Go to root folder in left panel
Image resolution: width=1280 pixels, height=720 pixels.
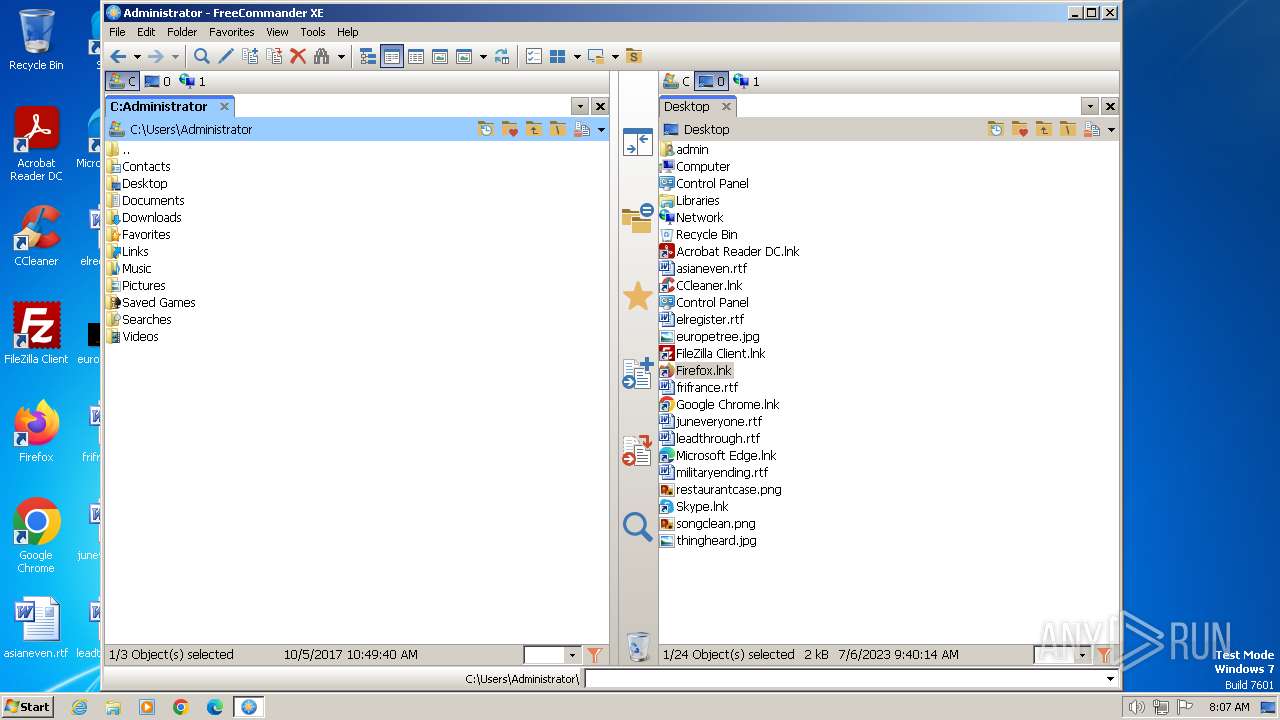tap(558, 129)
